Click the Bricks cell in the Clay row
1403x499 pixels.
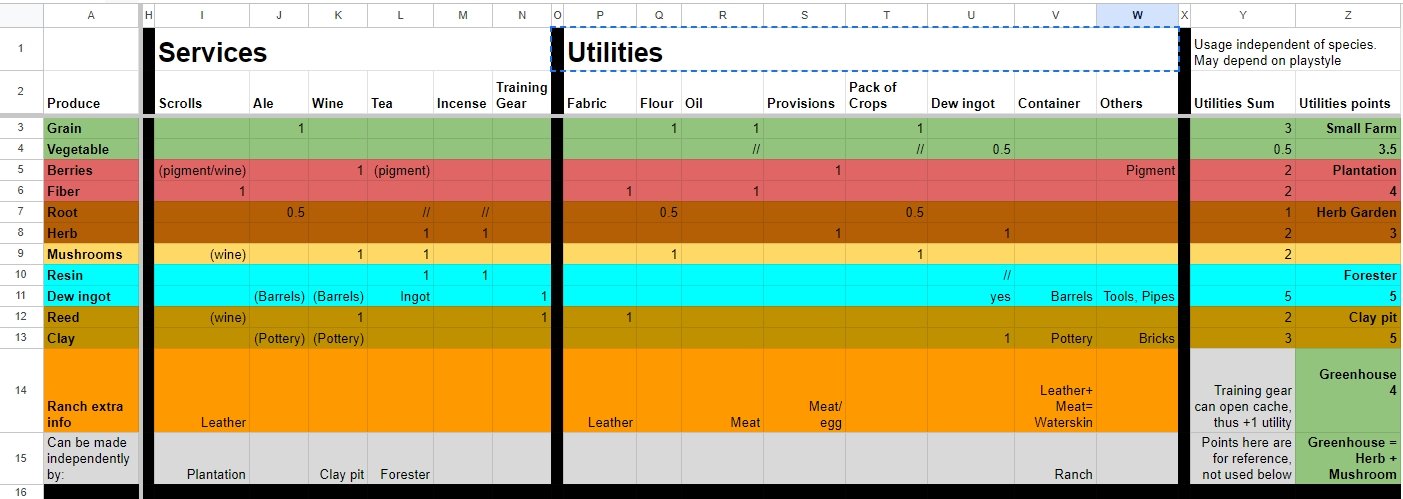tap(1136, 339)
